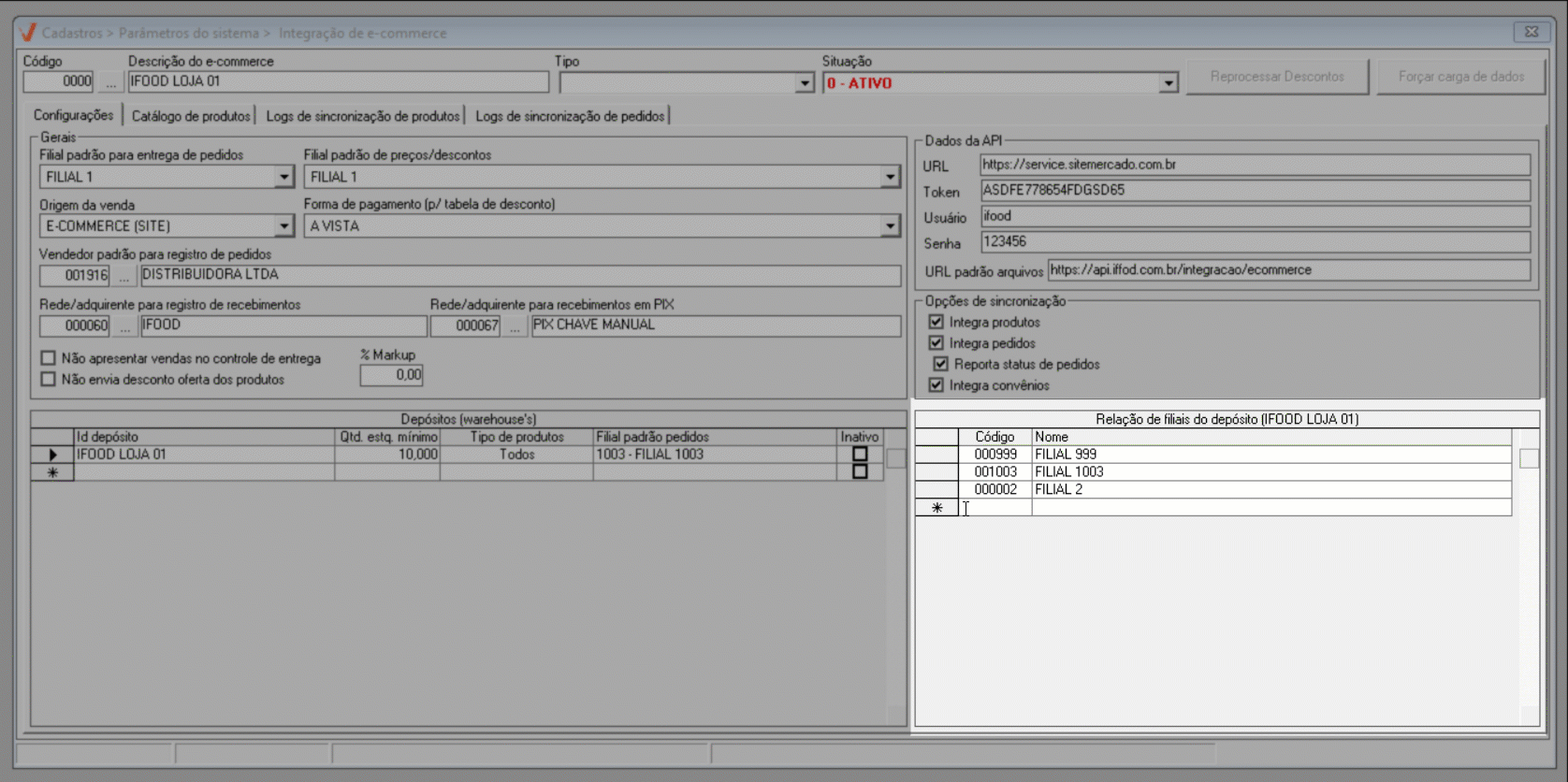
Task: Open vendor lookup next to code 001916
Action: pos(123,276)
